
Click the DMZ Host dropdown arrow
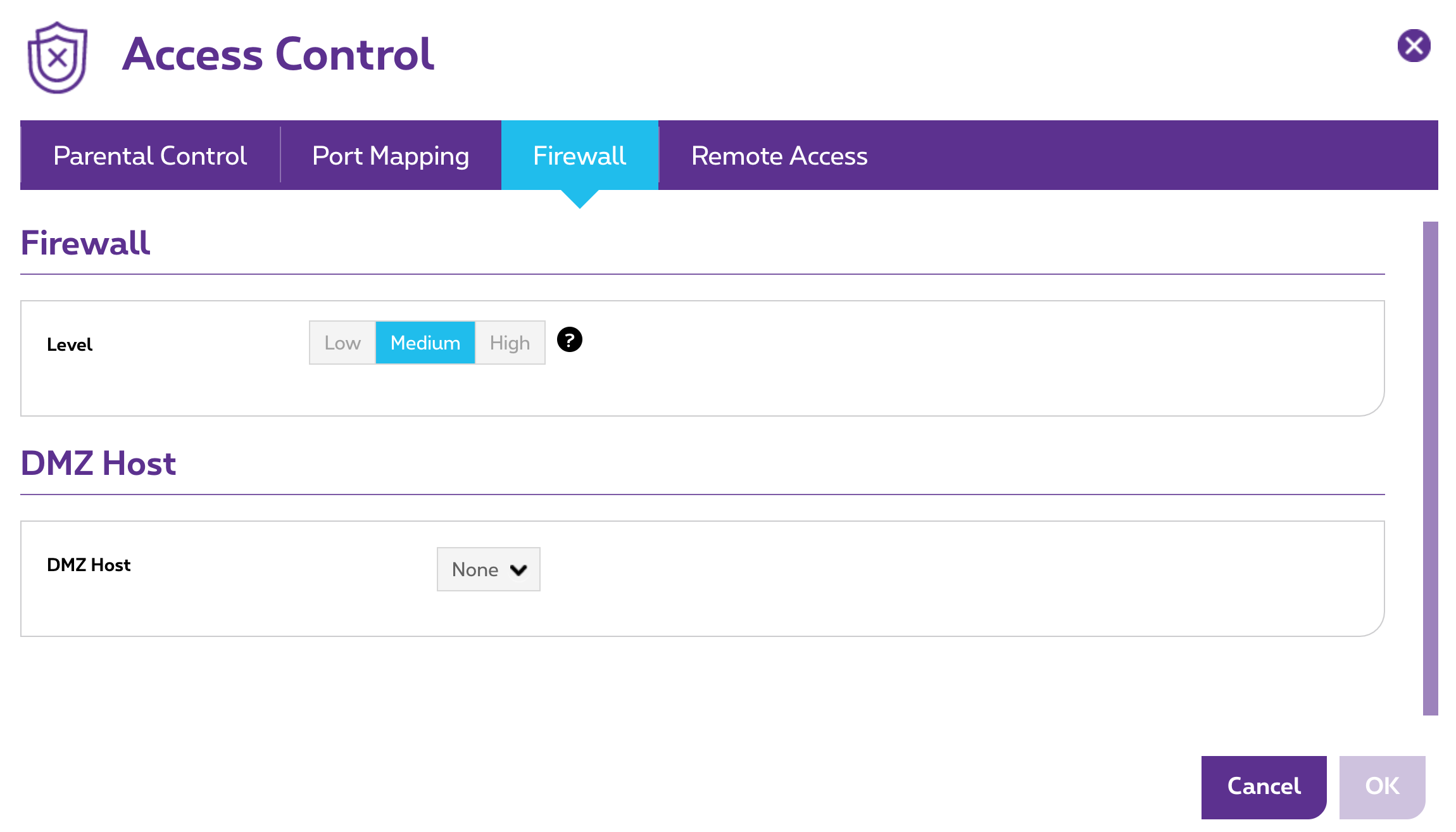coord(518,570)
